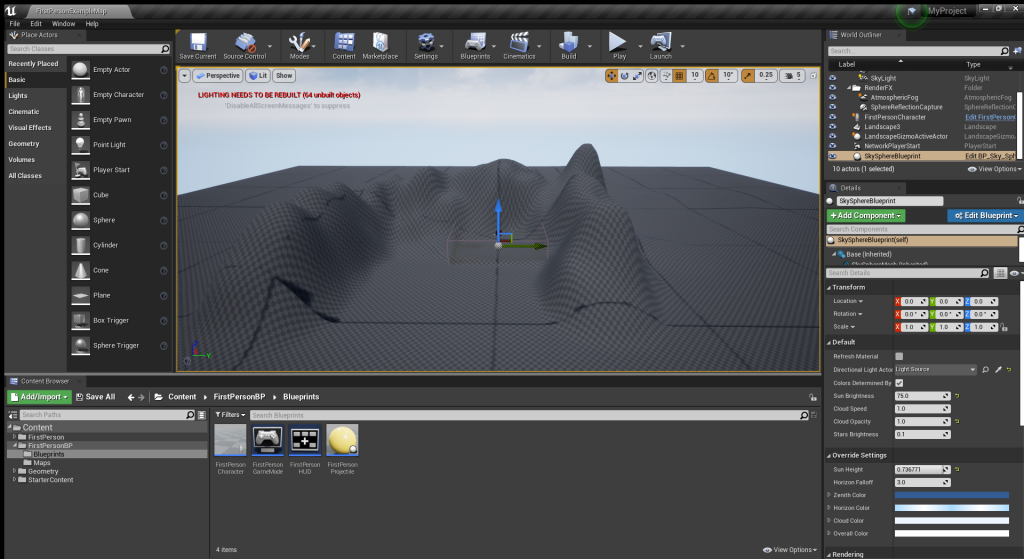The width and height of the screenshot is (1024, 559).
Task: Toggle visibility of Landscape3 in outliner
Action: pos(832,127)
